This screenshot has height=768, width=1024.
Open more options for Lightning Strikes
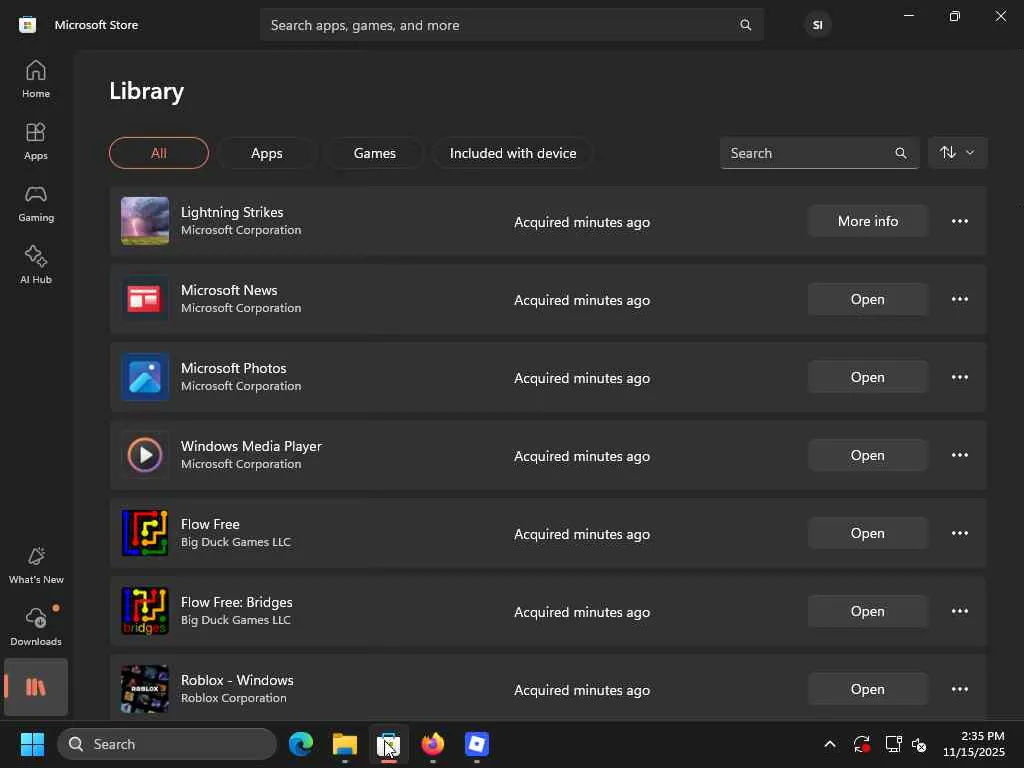959,221
